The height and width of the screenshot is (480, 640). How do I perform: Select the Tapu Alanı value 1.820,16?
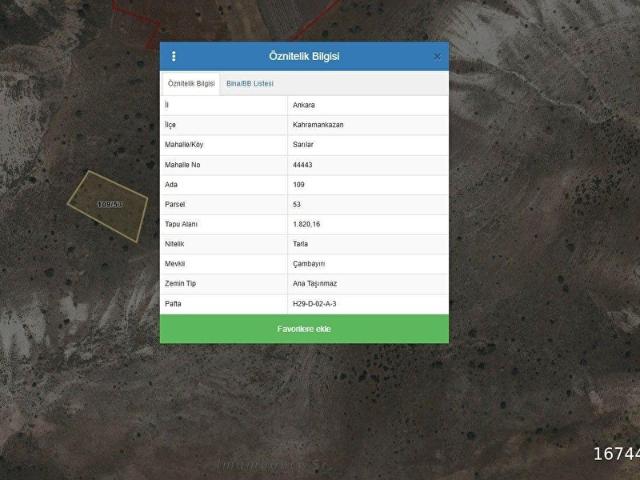[x=307, y=224]
